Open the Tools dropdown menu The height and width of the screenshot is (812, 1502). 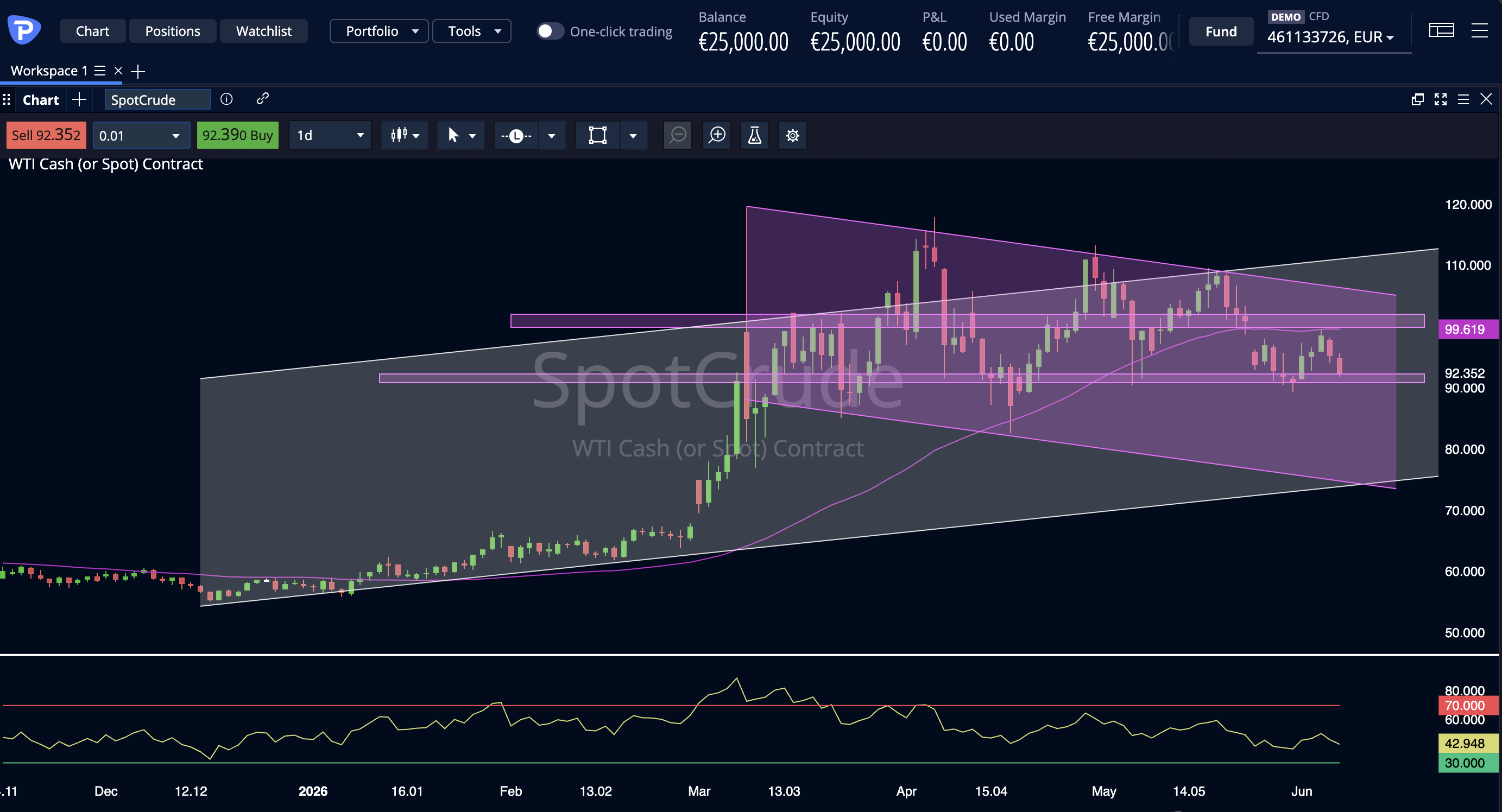[x=472, y=31]
